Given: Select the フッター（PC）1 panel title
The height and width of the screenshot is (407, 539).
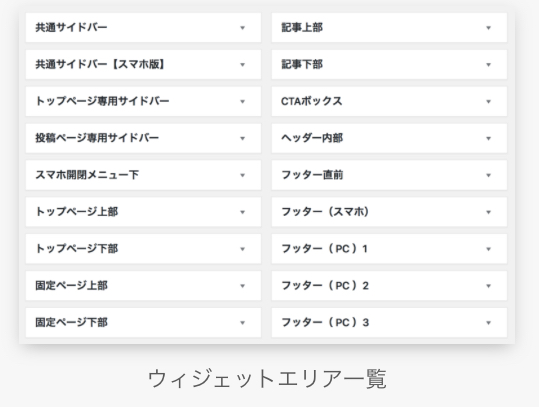Looking at the screenshot, I should [324, 249].
